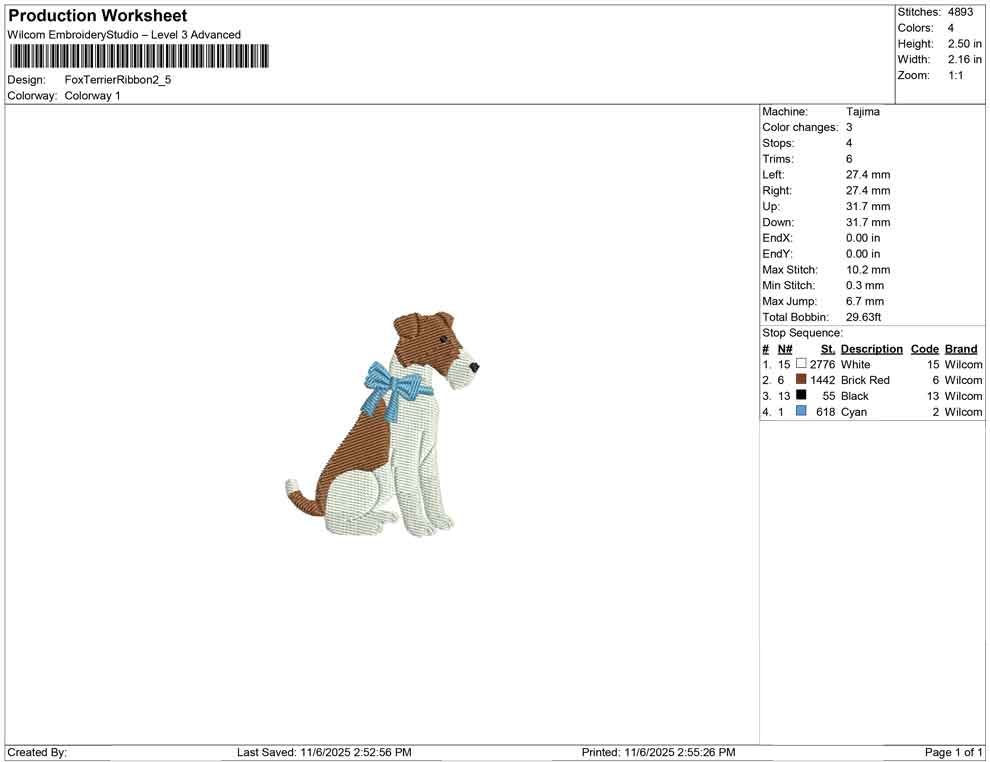Click the Code column header
990x762 pixels.
point(924,348)
